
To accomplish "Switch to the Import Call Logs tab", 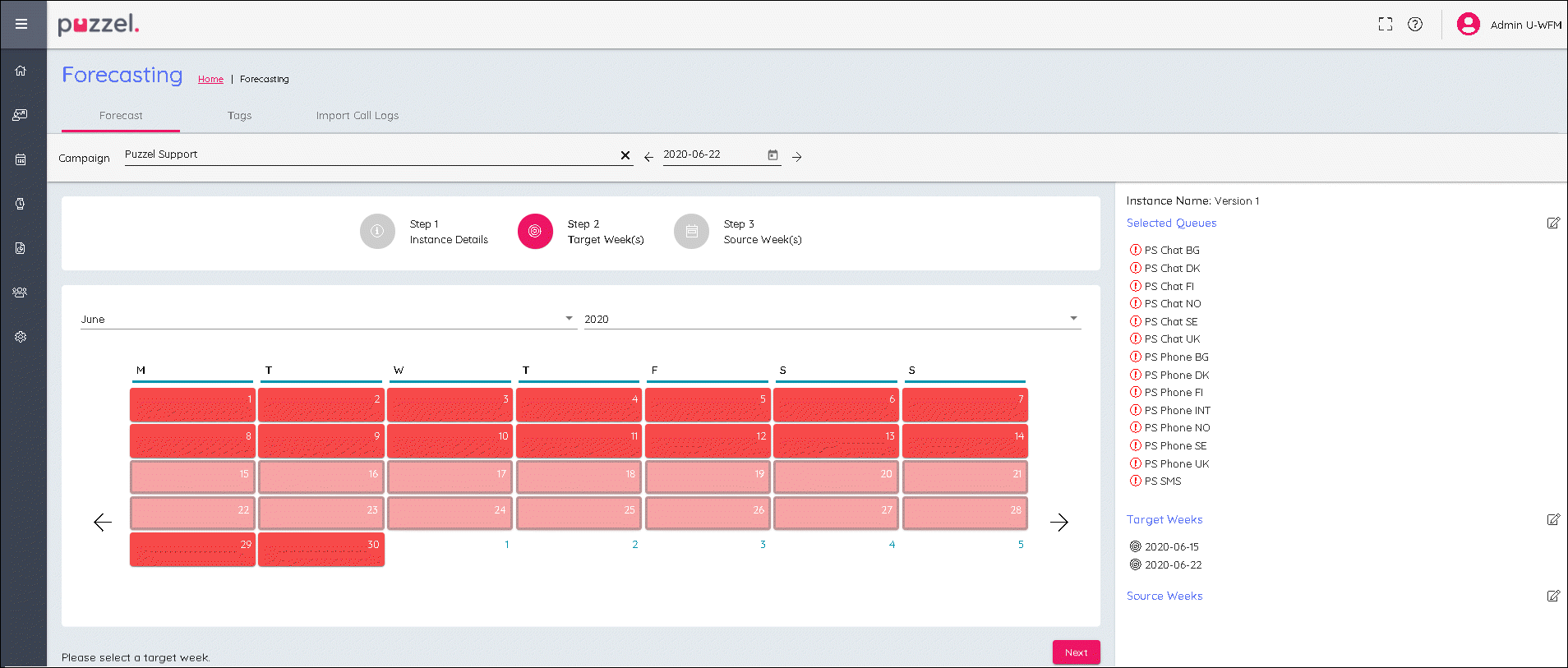I will coord(357,116).
